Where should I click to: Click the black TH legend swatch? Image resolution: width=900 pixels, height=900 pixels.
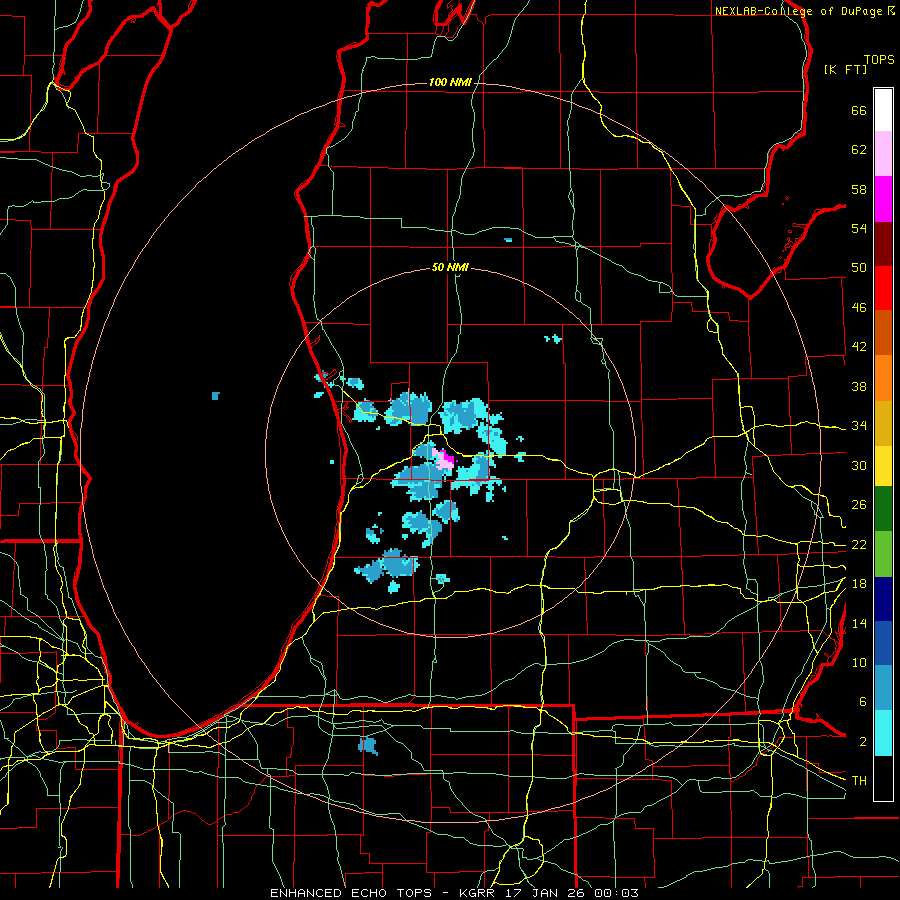[883, 778]
